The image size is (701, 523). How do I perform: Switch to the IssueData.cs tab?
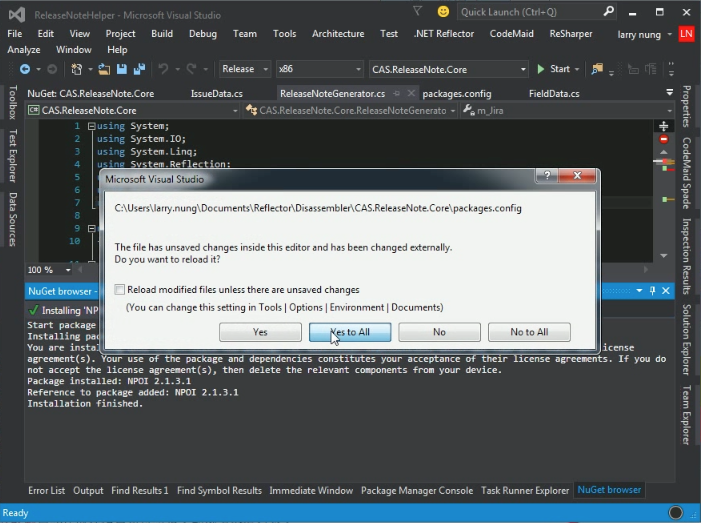(217, 94)
